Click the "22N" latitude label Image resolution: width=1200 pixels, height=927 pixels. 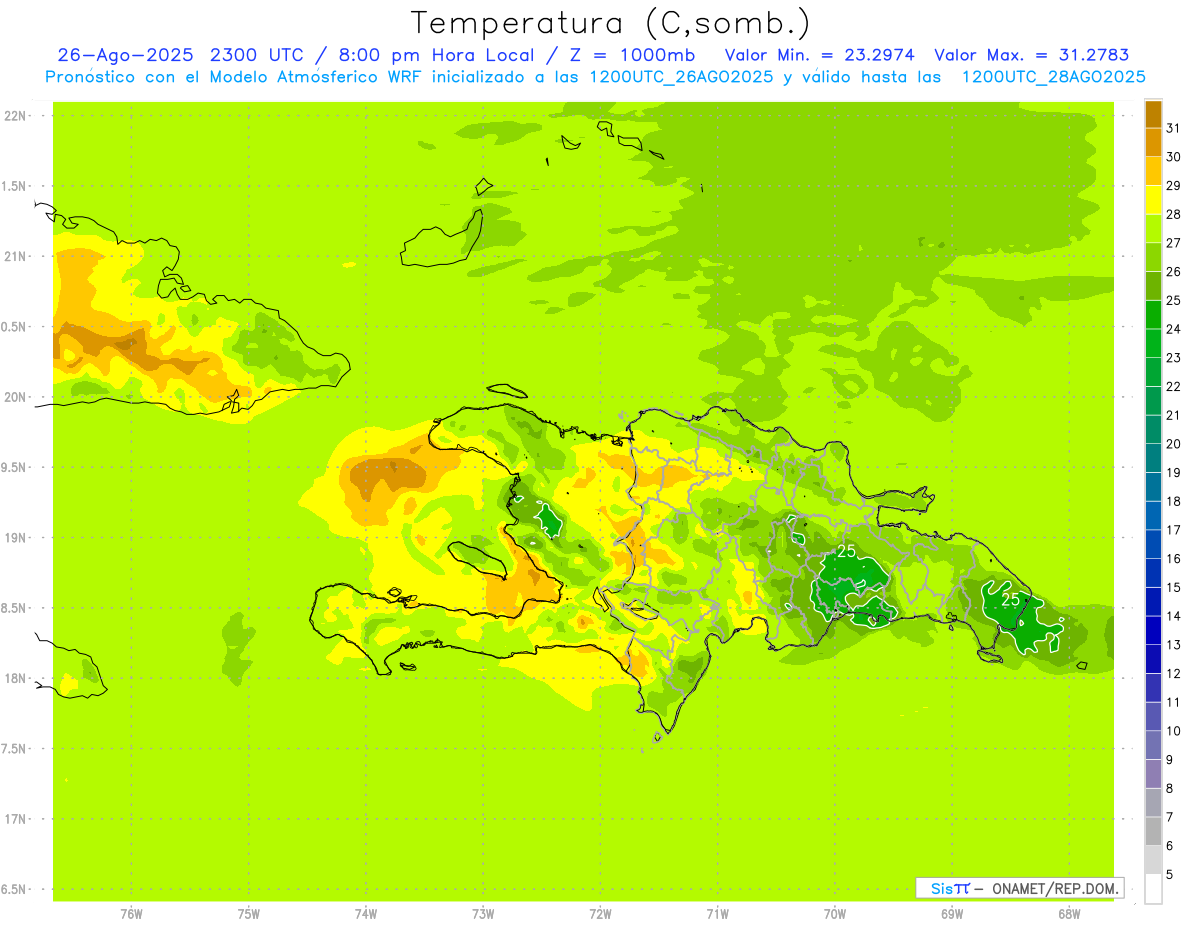pos(16,116)
